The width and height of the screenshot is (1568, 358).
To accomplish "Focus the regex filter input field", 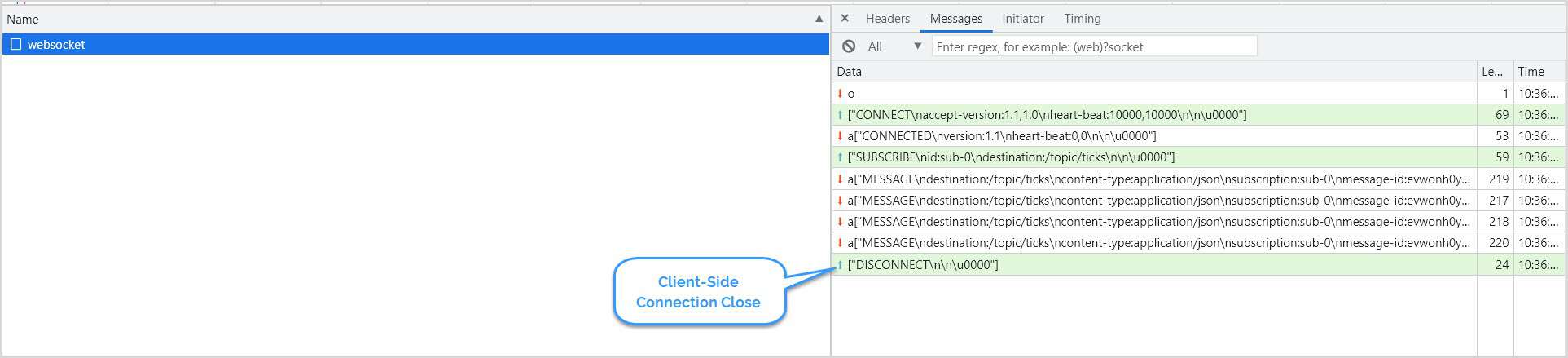I will click(x=1094, y=46).
